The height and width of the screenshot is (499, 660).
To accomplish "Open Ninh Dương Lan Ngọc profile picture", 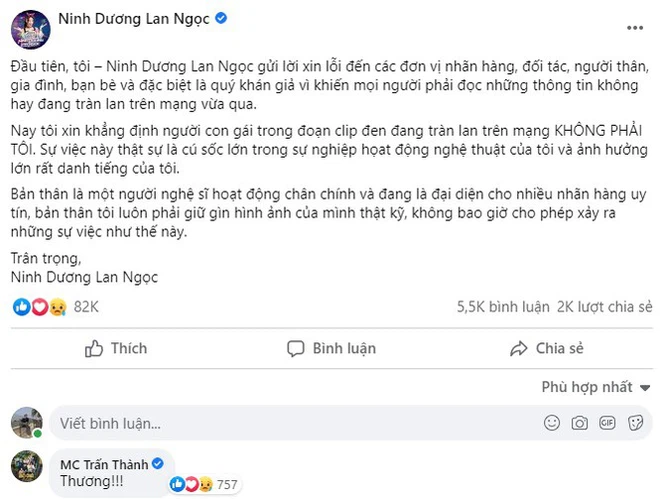I will coord(31,29).
